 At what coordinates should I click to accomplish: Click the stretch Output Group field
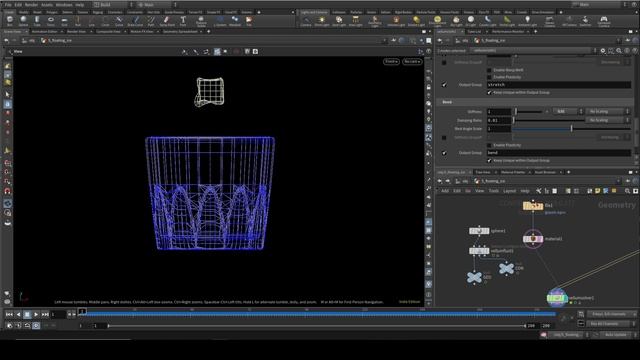pyautogui.click(x=559, y=84)
